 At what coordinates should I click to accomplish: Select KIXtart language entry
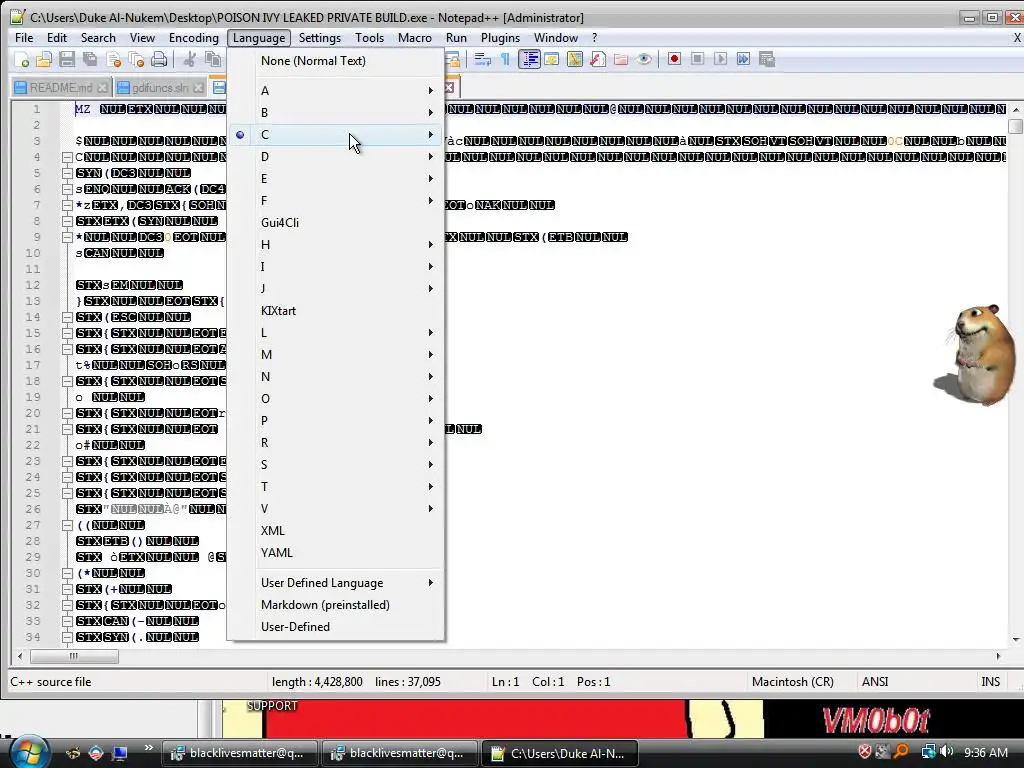pyautogui.click(x=336, y=311)
